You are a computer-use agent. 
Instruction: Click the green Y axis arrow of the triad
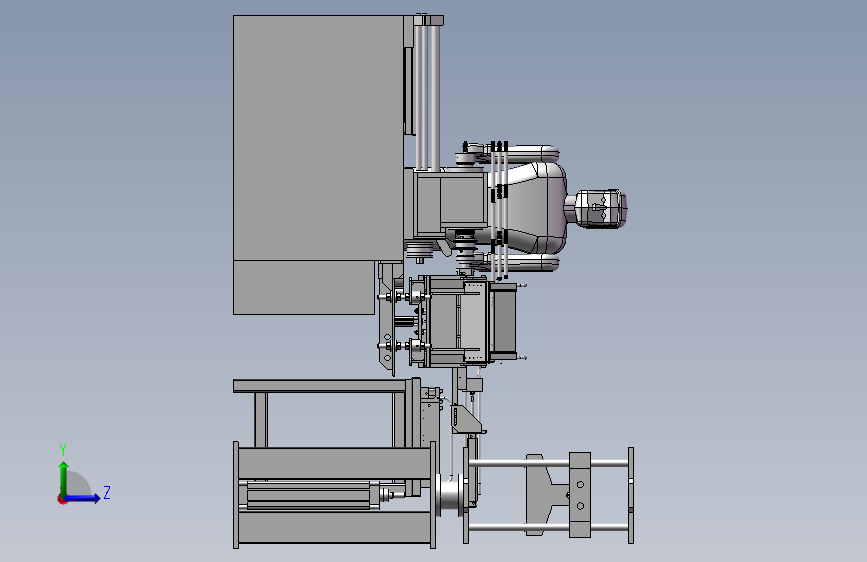(x=64, y=478)
